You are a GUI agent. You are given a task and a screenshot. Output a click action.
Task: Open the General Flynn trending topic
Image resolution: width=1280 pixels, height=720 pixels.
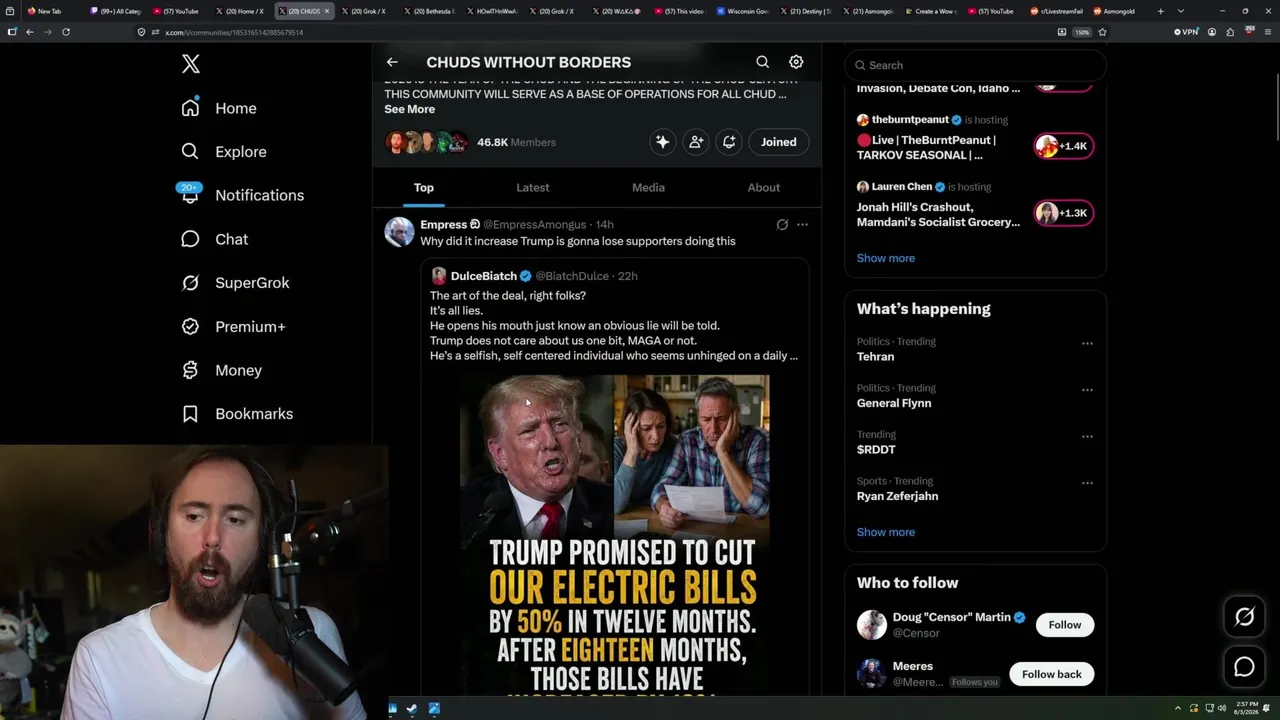[894, 403]
